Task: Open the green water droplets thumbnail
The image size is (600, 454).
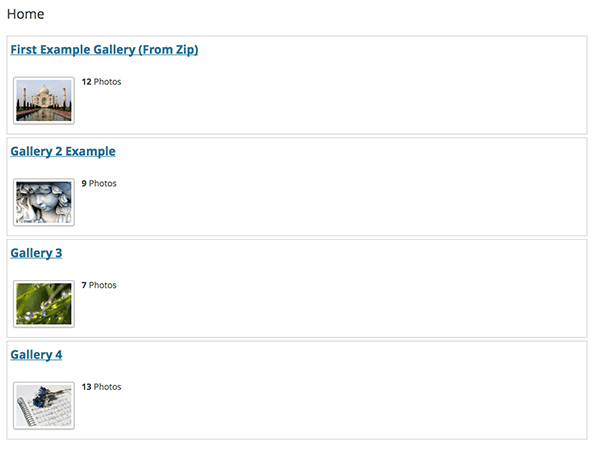Action: (44, 304)
